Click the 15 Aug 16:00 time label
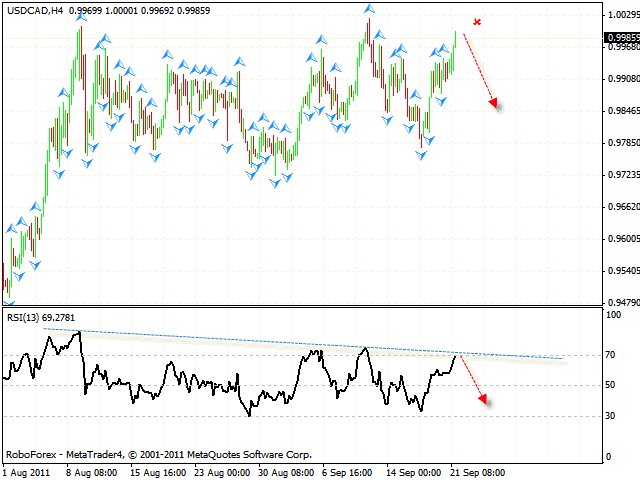This screenshot has width=640, height=480. tap(158, 473)
